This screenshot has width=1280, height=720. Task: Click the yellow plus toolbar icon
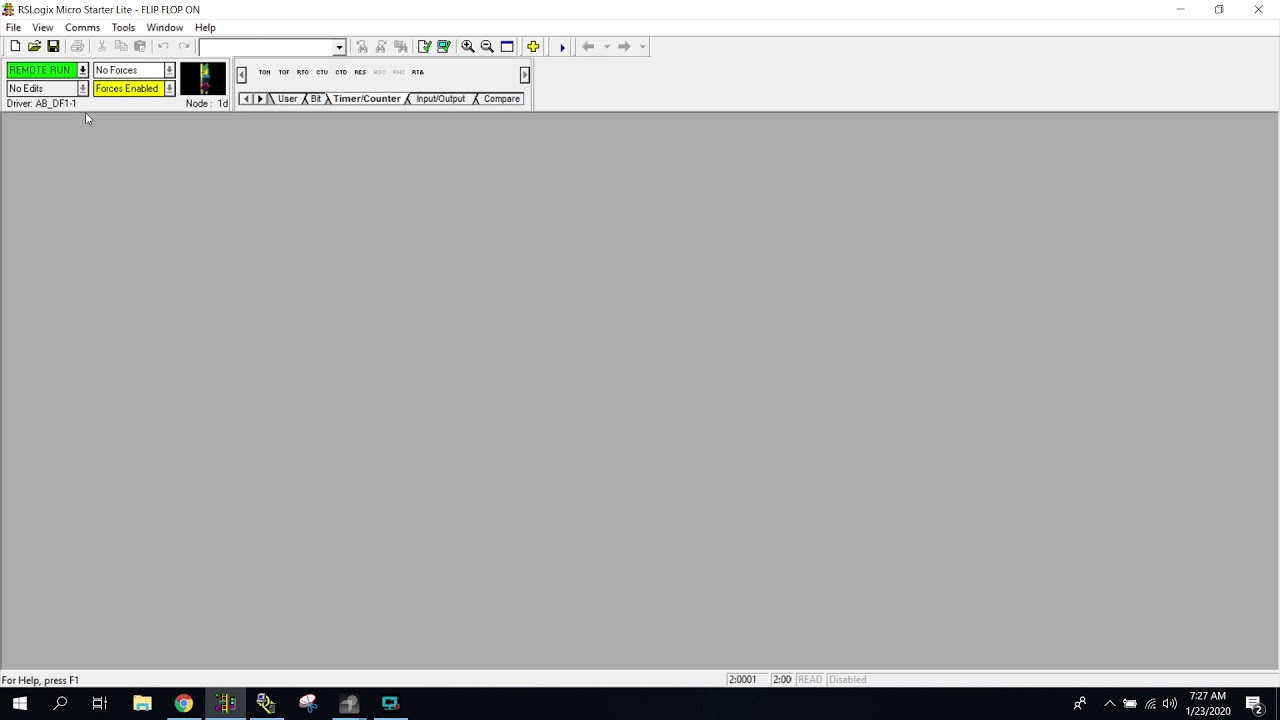coord(533,46)
